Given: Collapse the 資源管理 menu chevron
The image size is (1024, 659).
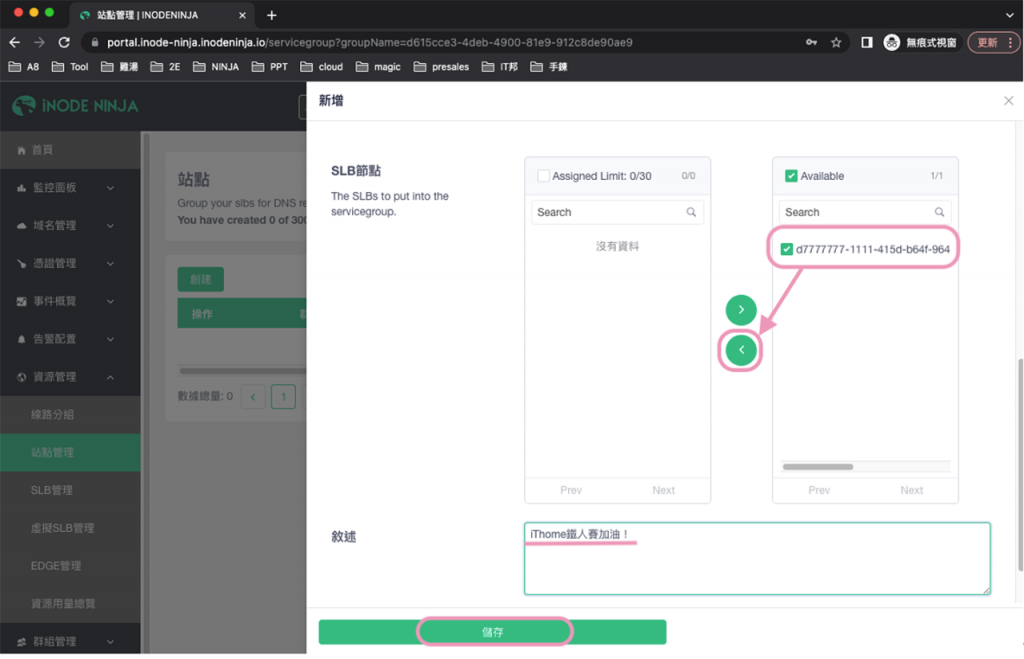Looking at the screenshot, I should click(x=110, y=377).
